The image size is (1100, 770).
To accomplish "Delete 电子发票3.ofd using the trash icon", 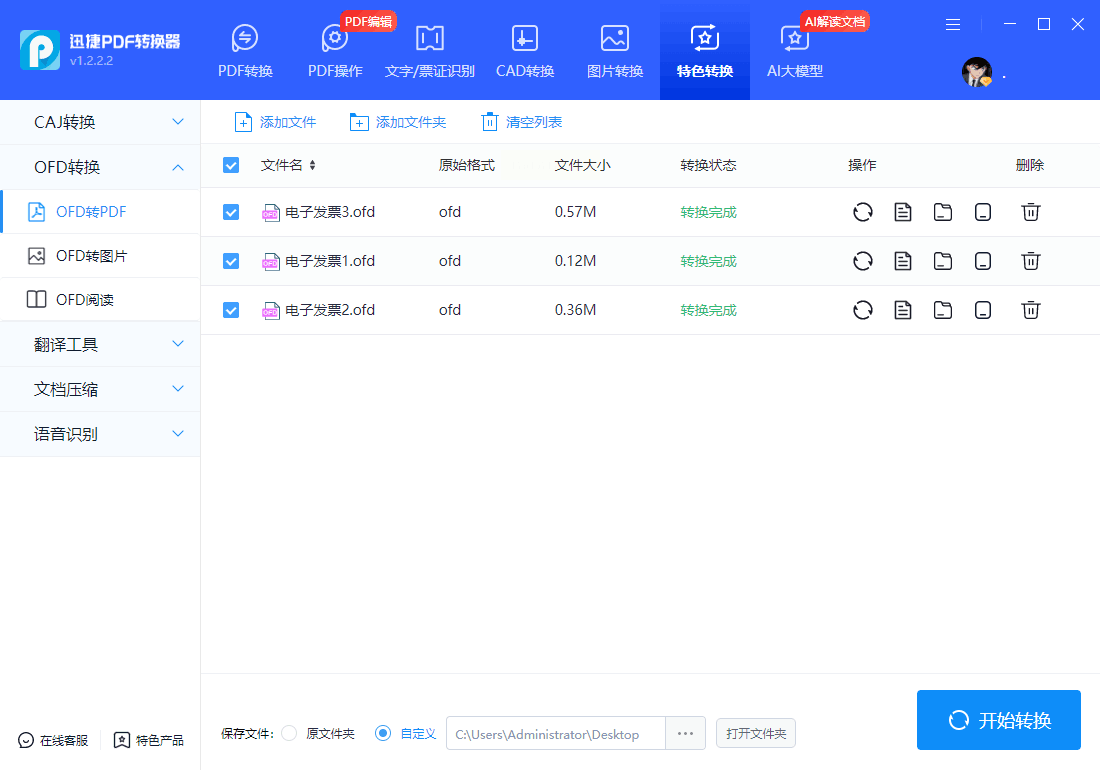I will pyautogui.click(x=1031, y=212).
